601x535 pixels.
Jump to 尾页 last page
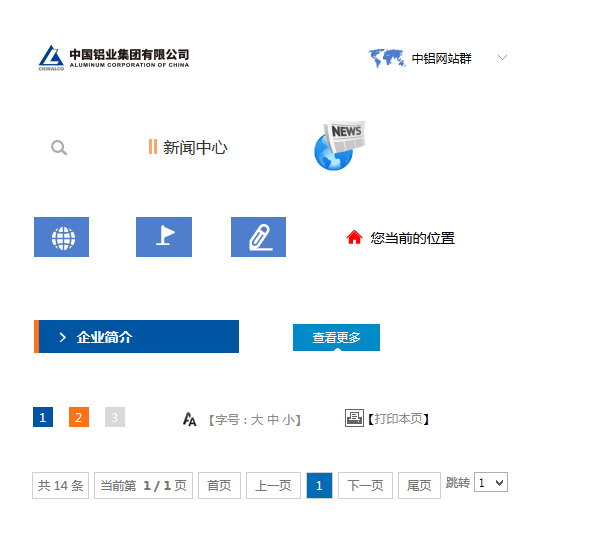click(419, 485)
